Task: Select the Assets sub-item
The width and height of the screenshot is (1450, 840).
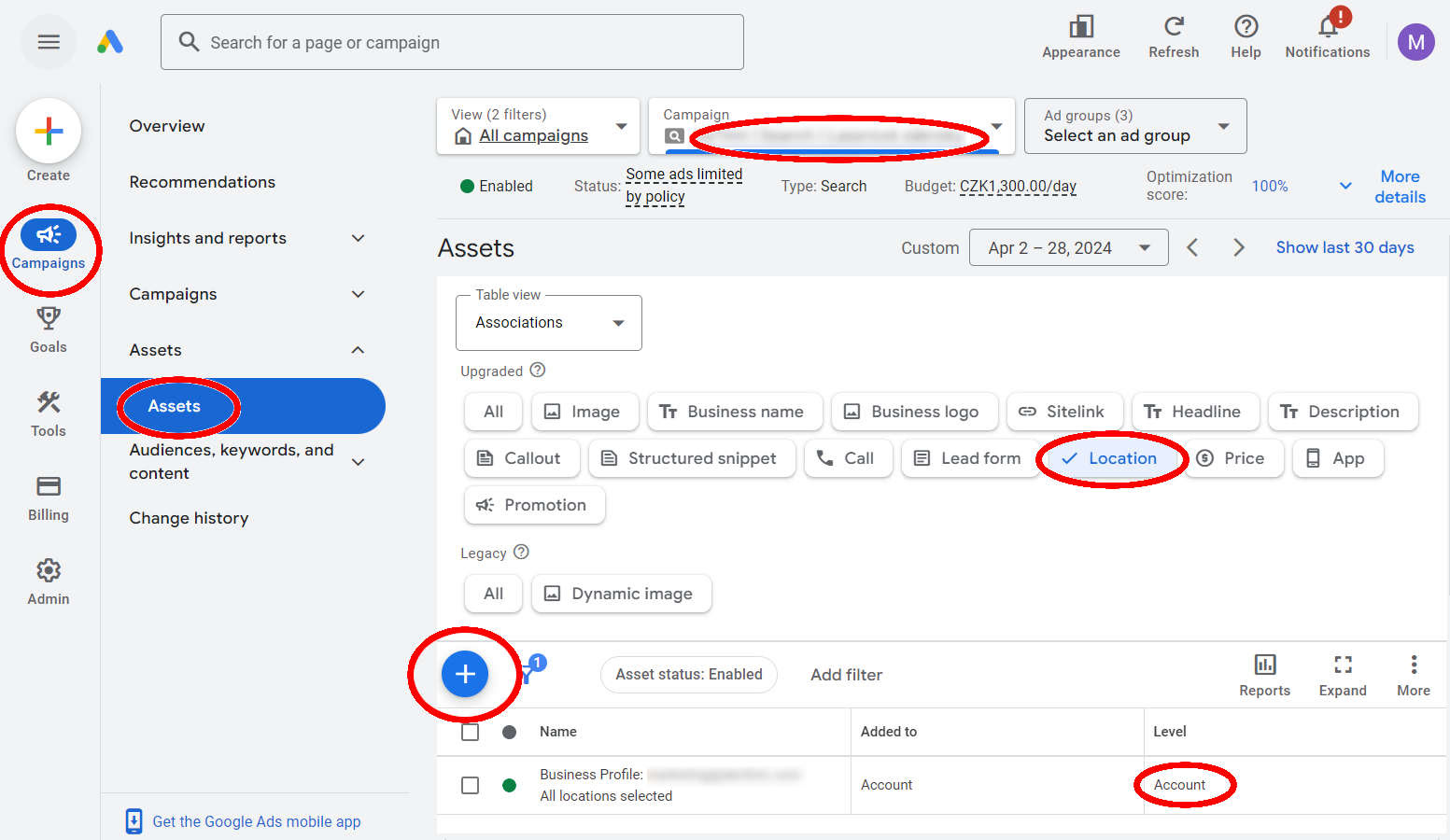Action: click(x=243, y=406)
